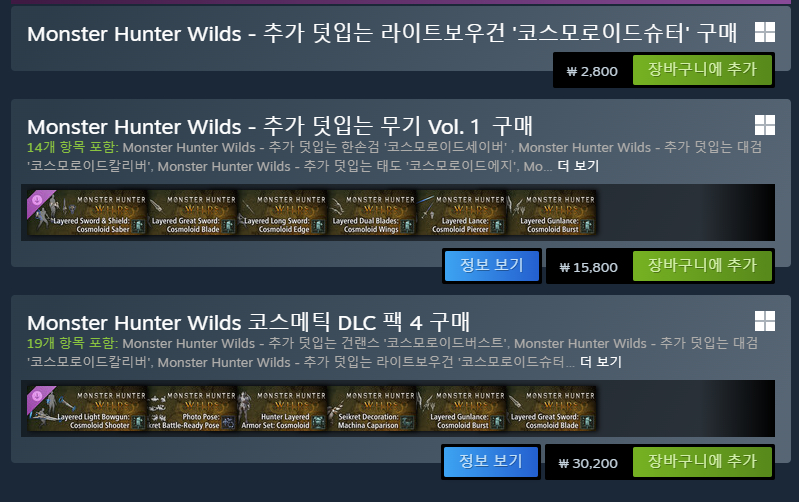Click Windows icon beside the 코스모로이드슈터 light bowgun title
Viewport: 799px width, 502px height.
765,32
